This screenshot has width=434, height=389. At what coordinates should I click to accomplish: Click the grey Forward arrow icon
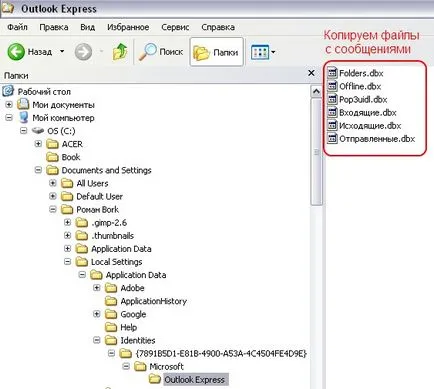pos(83,52)
